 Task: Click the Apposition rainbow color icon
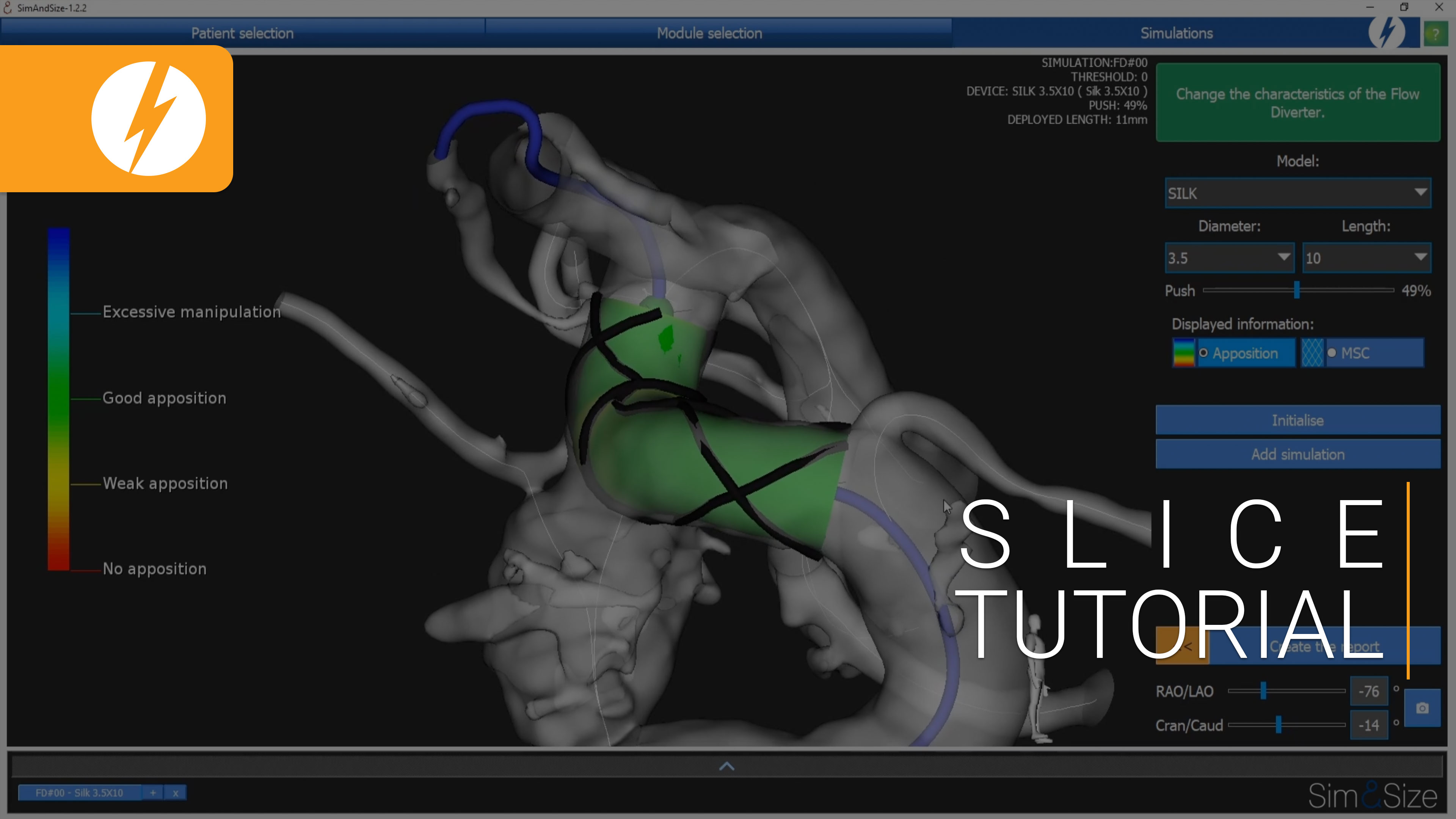tap(1183, 353)
